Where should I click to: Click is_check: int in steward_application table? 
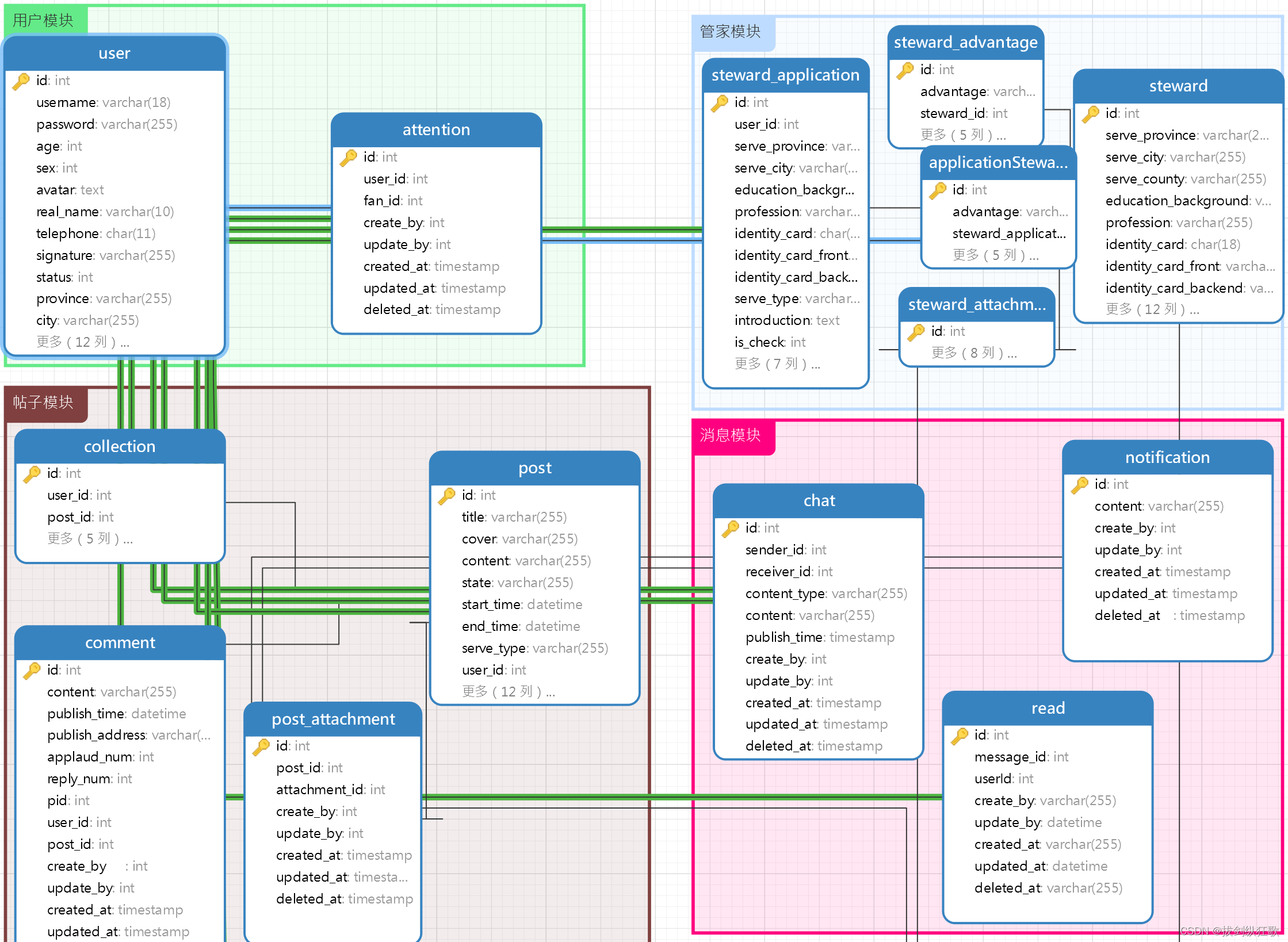tap(770, 343)
